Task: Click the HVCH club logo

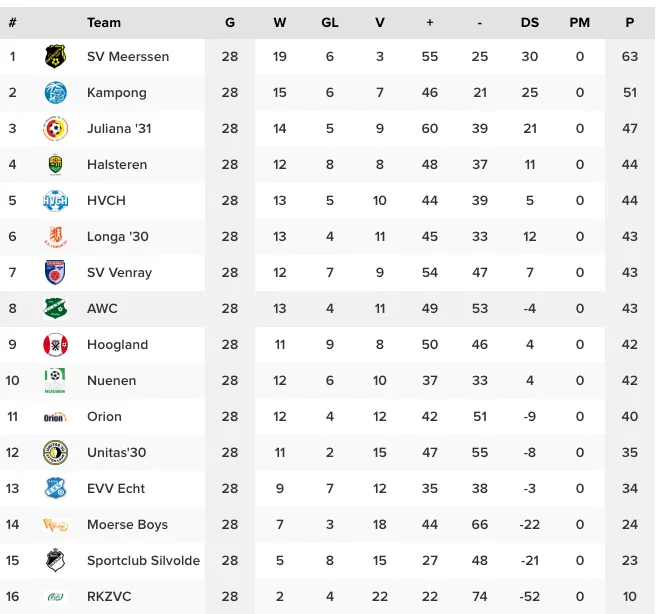Action: pyautogui.click(x=55, y=201)
